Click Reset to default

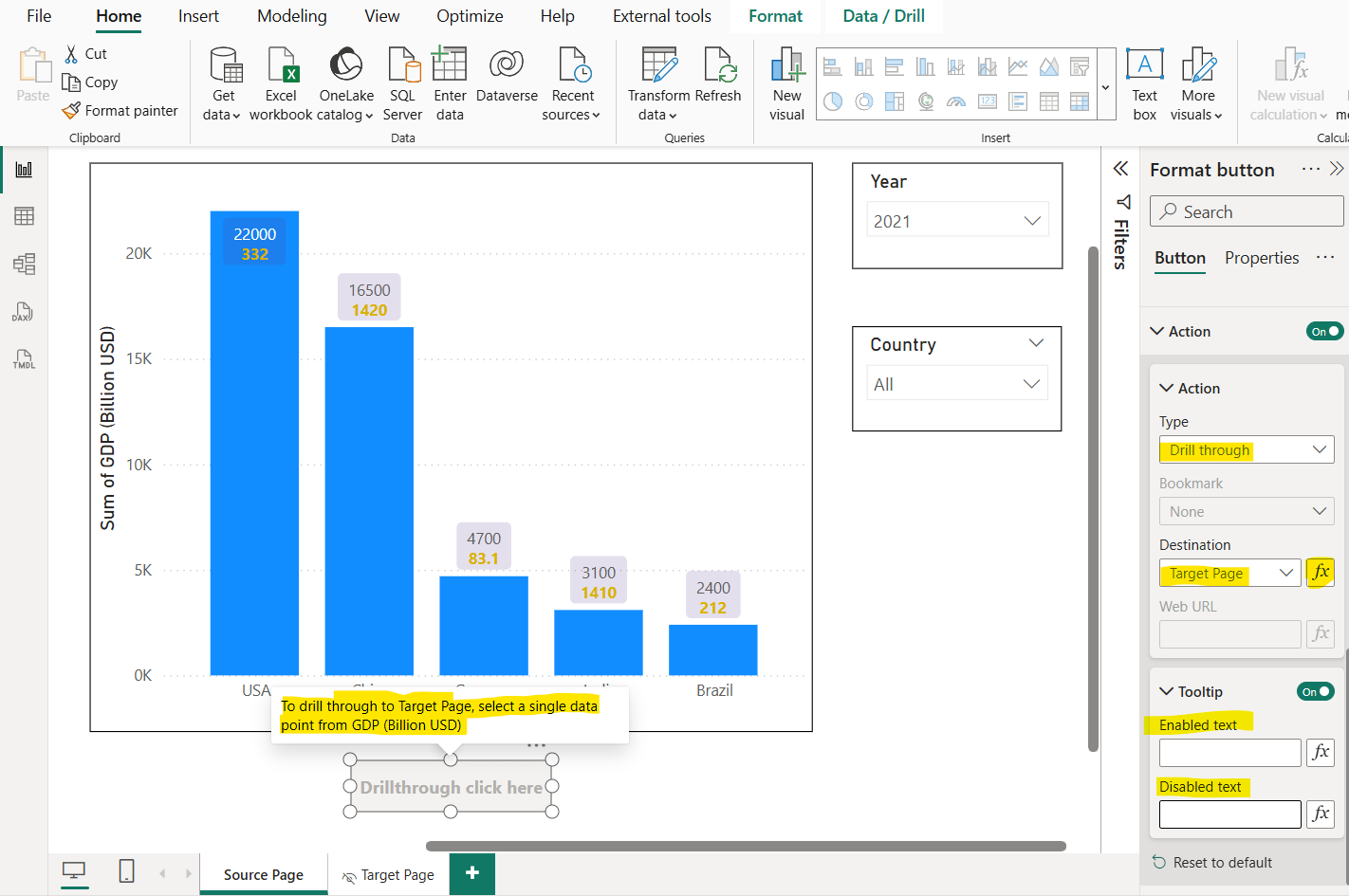(x=1222, y=862)
